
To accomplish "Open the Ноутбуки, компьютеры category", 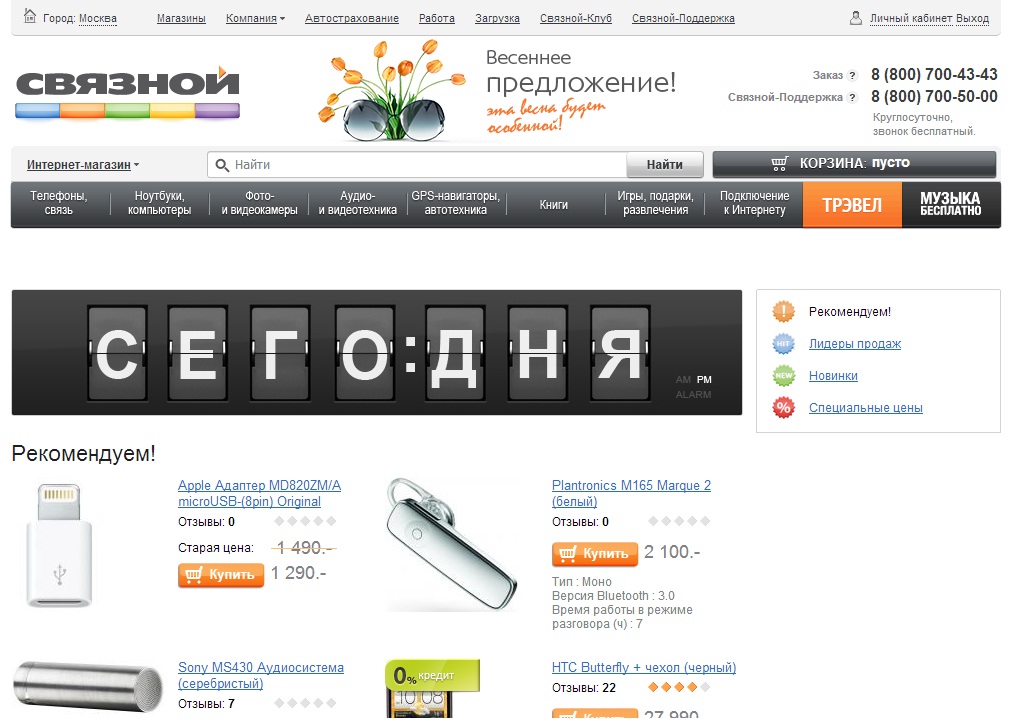I will point(159,203).
